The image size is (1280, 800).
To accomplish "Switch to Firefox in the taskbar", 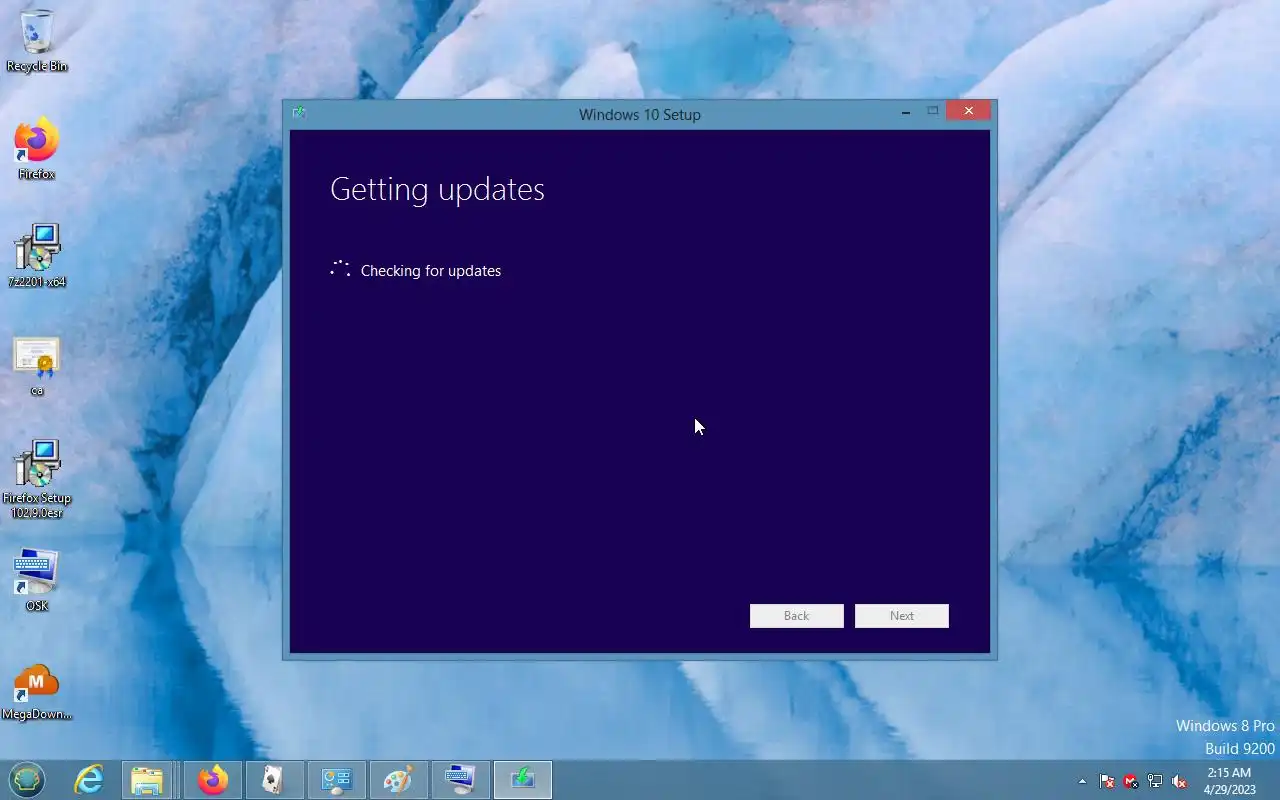I will click(212, 780).
